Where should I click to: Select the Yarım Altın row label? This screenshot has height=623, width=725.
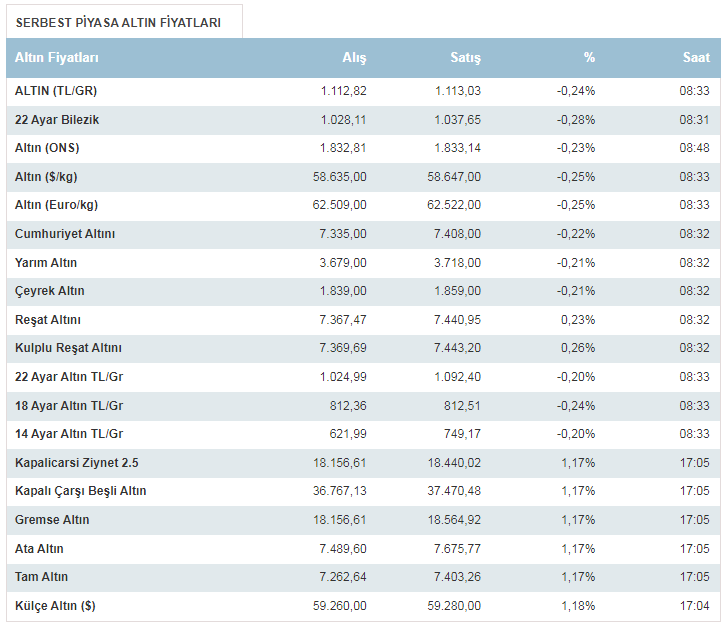point(46,263)
